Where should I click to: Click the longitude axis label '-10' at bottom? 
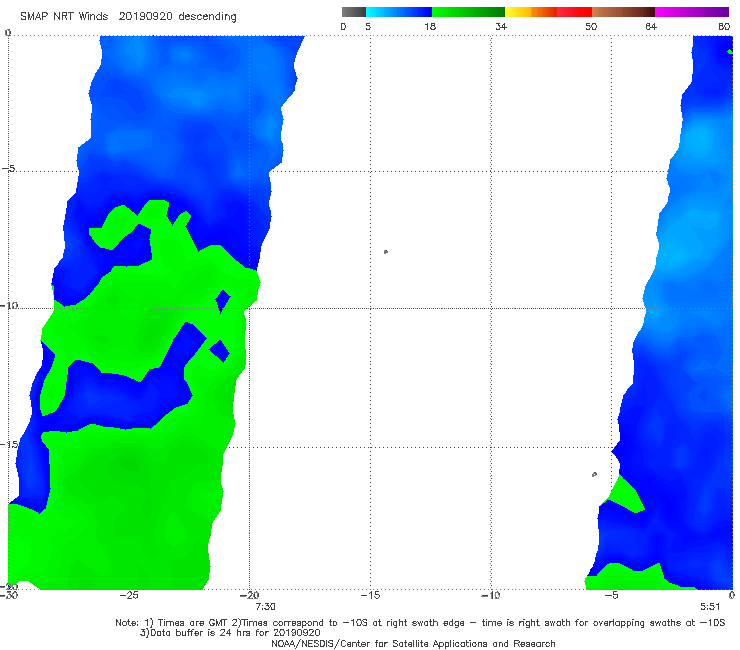pos(491,595)
